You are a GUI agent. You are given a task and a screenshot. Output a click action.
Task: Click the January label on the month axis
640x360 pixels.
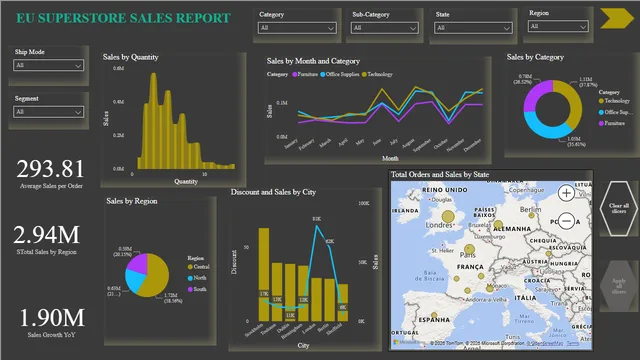click(x=291, y=144)
